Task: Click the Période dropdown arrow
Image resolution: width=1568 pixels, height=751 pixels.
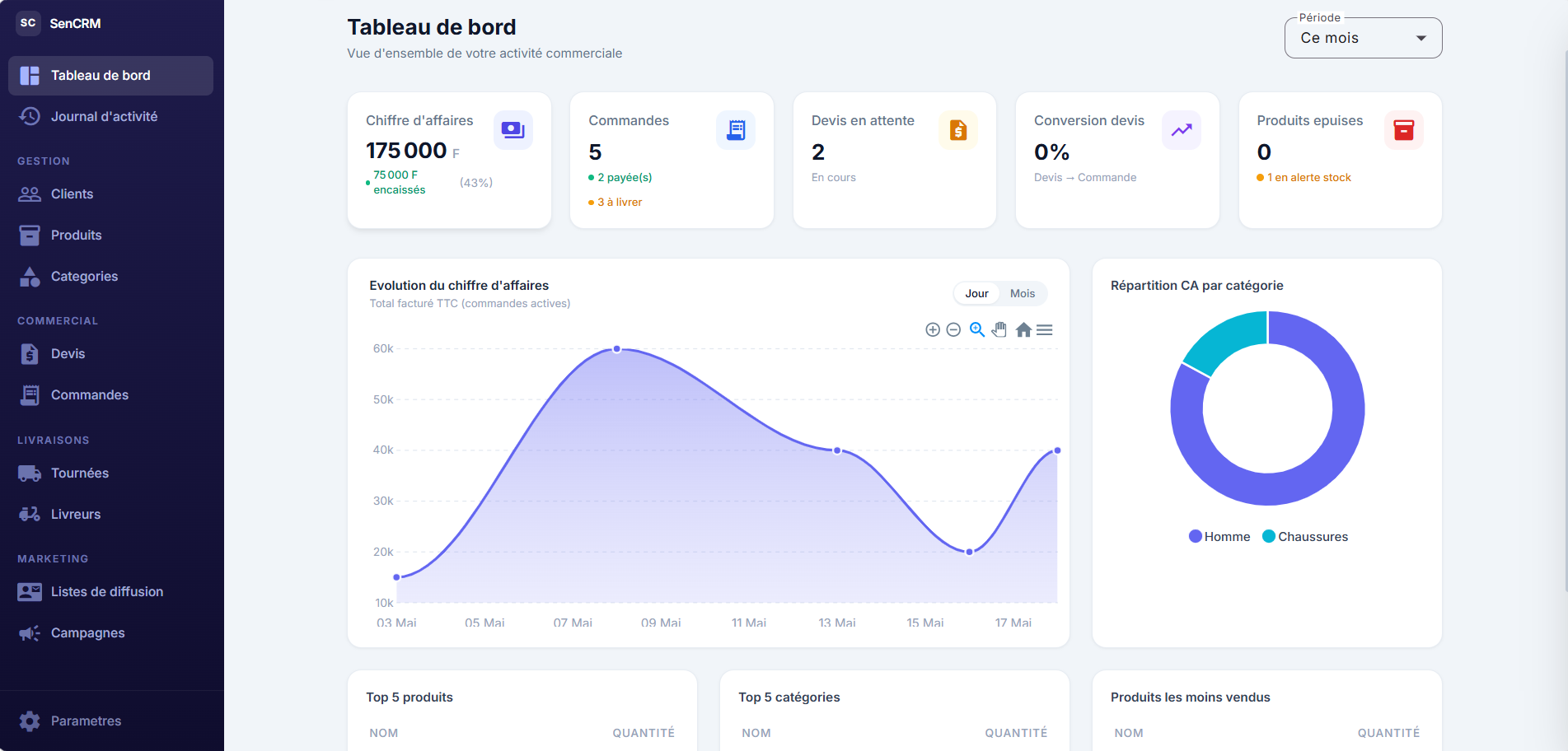Action: click(1421, 38)
